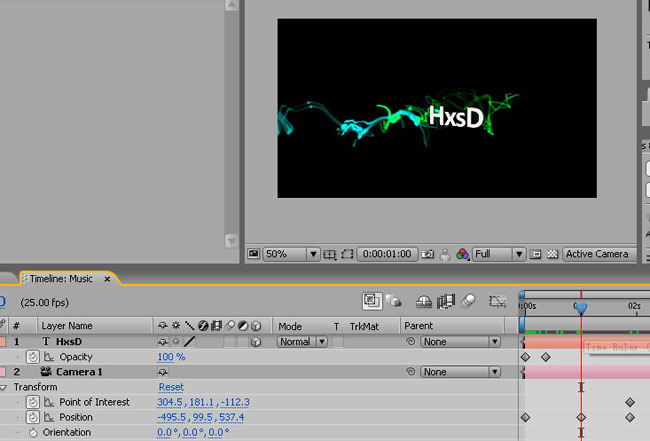The height and width of the screenshot is (441, 650).
Task: Toggle the Opacity stopwatch for HxsD
Action: point(32,357)
